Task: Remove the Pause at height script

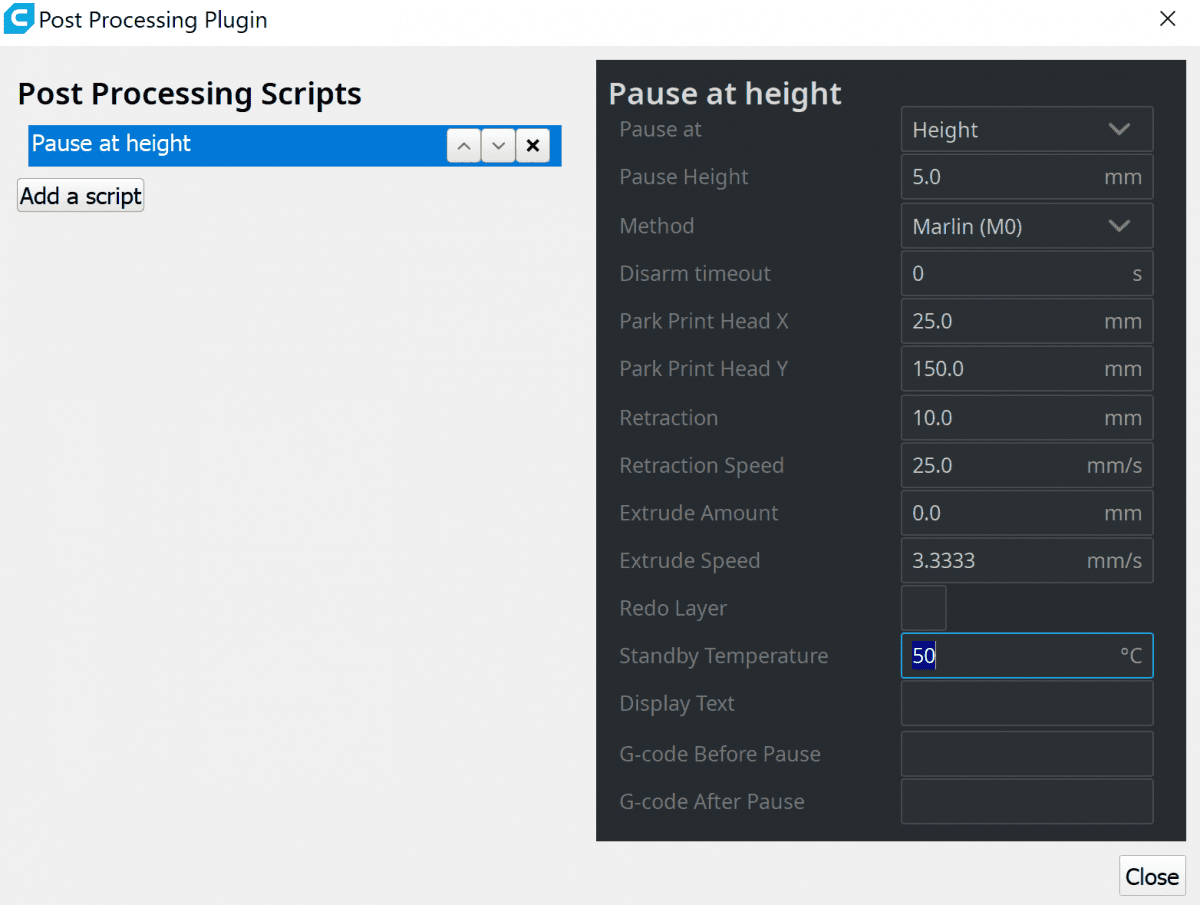Action: [x=533, y=146]
